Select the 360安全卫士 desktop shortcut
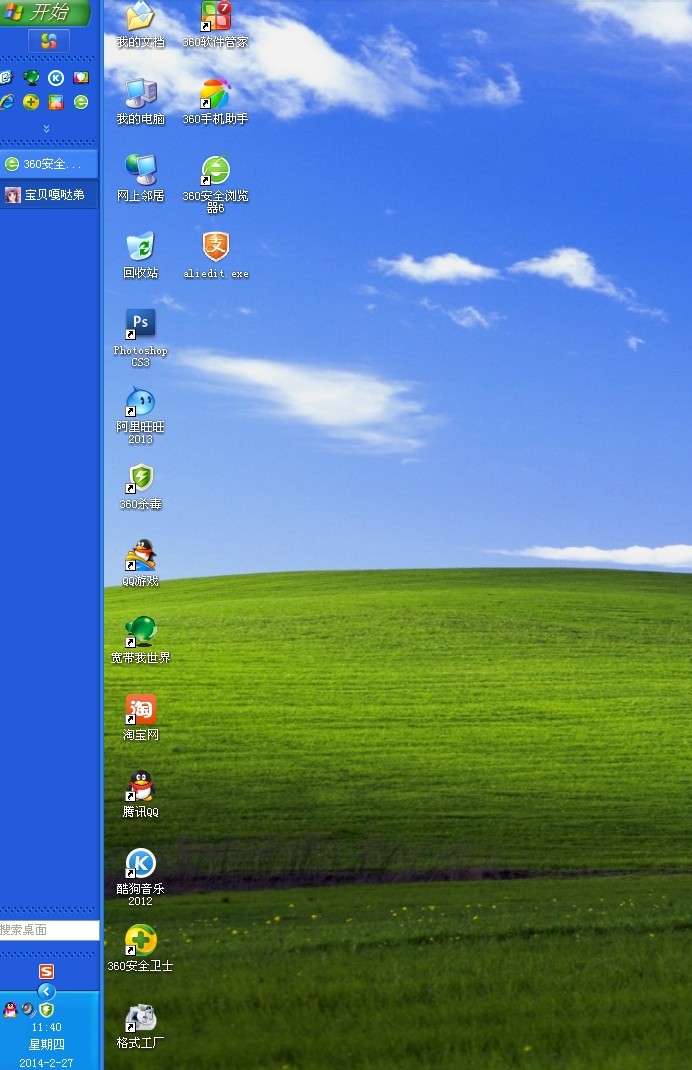The height and width of the screenshot is (1070, 692). click(x=141, y=949)
